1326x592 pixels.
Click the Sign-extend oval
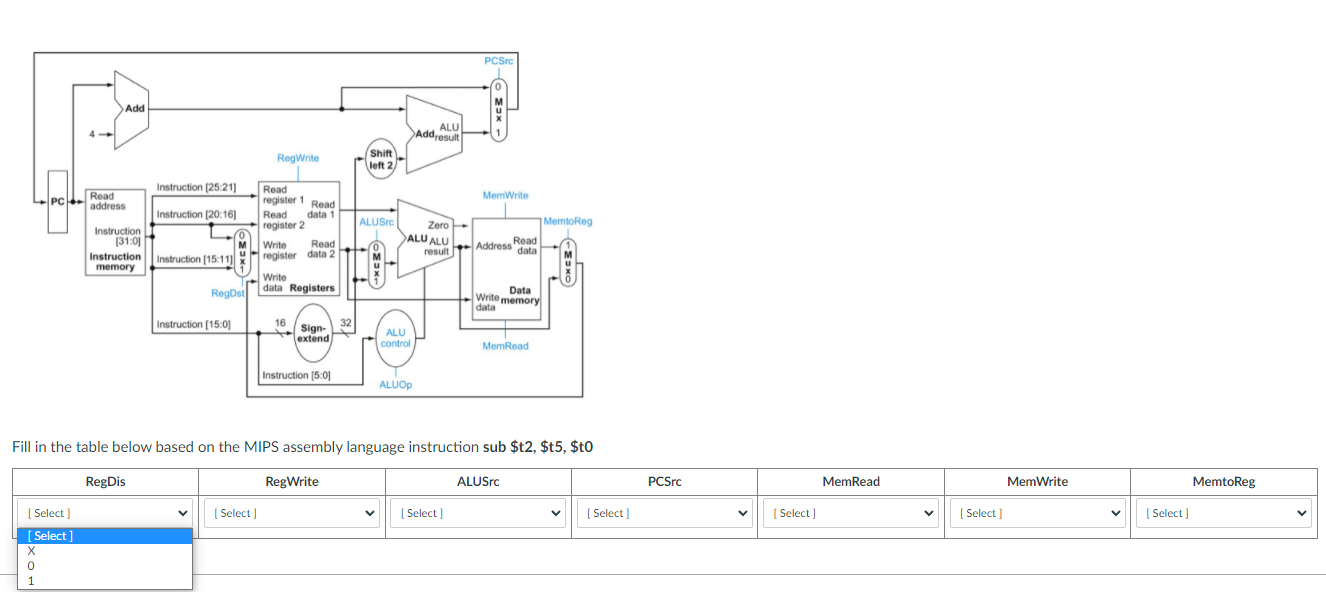pyautogui.click(x=313, y=335)
